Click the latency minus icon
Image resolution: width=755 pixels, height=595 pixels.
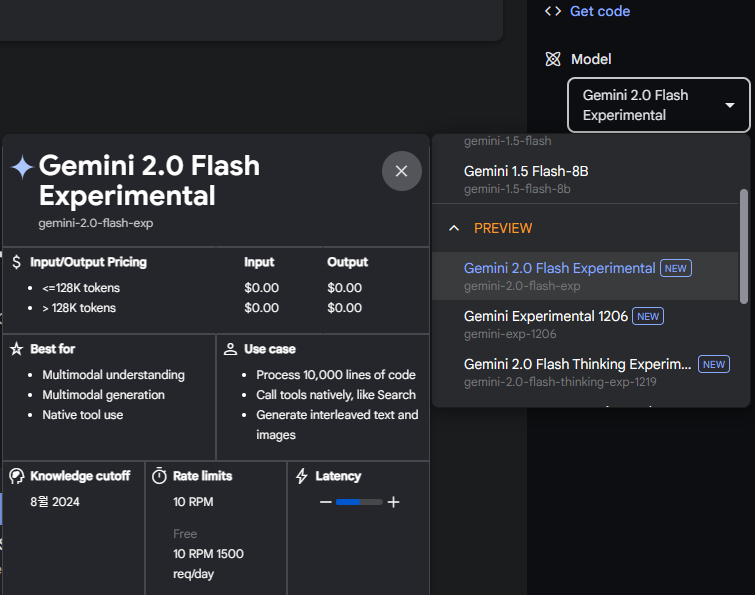(325, 502)
